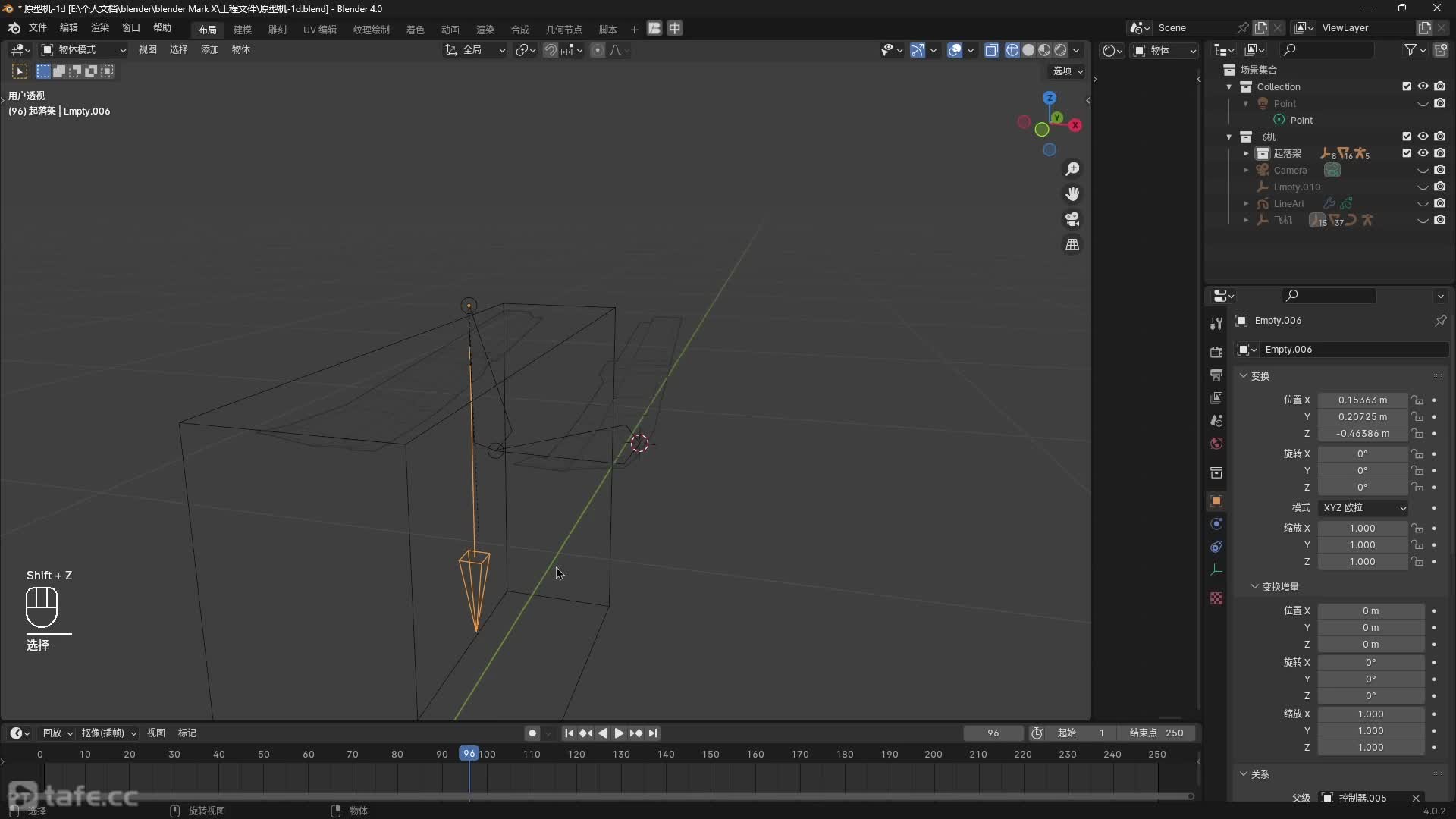The height and width of the screenshot is (819, 1456).
Task: Open the 抠像(插帧) keying dropdown
Action: pyautogui.click(x=108, y=733)
